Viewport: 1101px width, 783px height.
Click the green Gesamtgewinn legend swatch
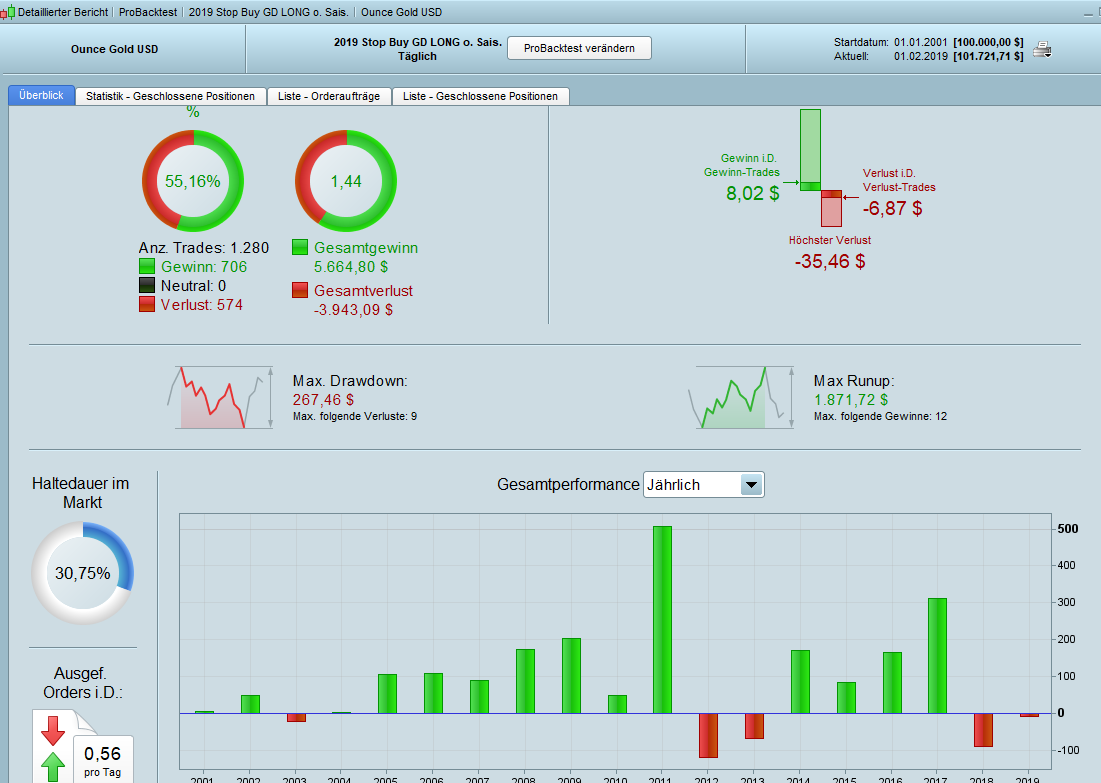tap(301, 247)
